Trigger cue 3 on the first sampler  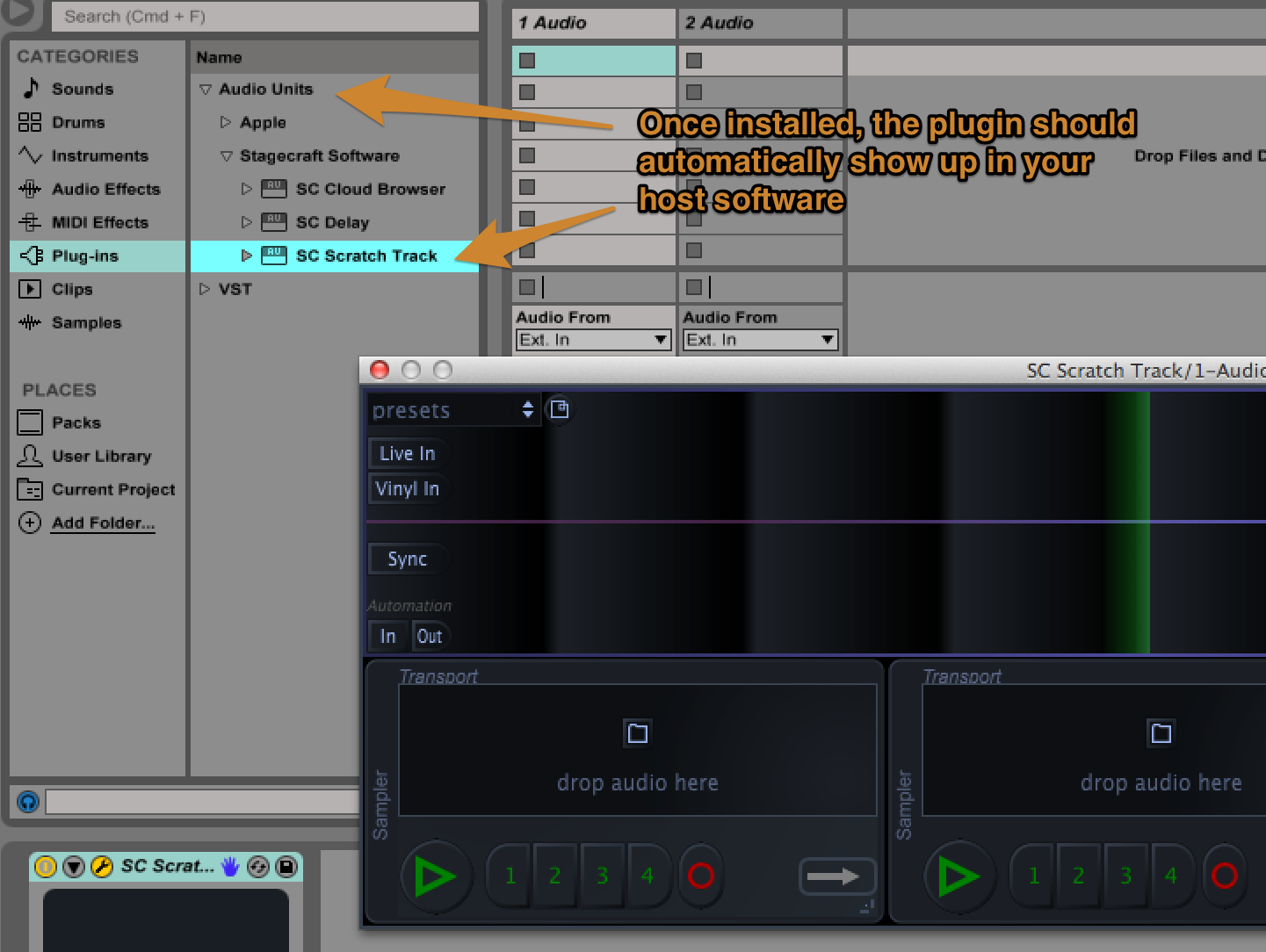coord(602,876)
